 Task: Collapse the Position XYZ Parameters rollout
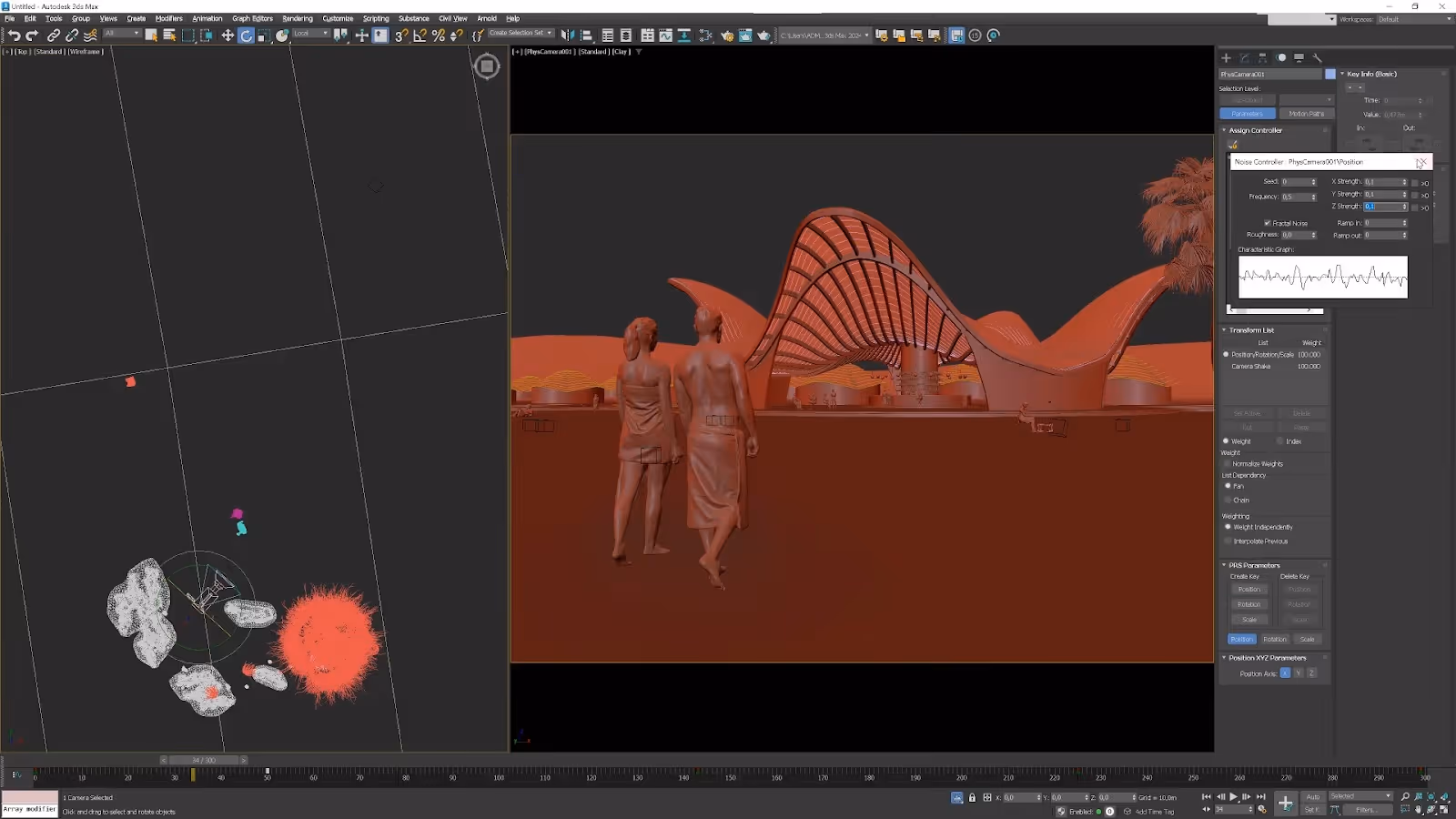click(x=1224, y=658)
